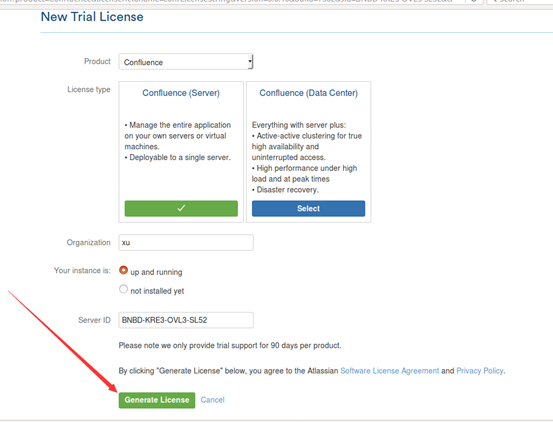Screen dimensions: 553x422
Task: Click the New Trial License heading
Action: pos(92,17)
